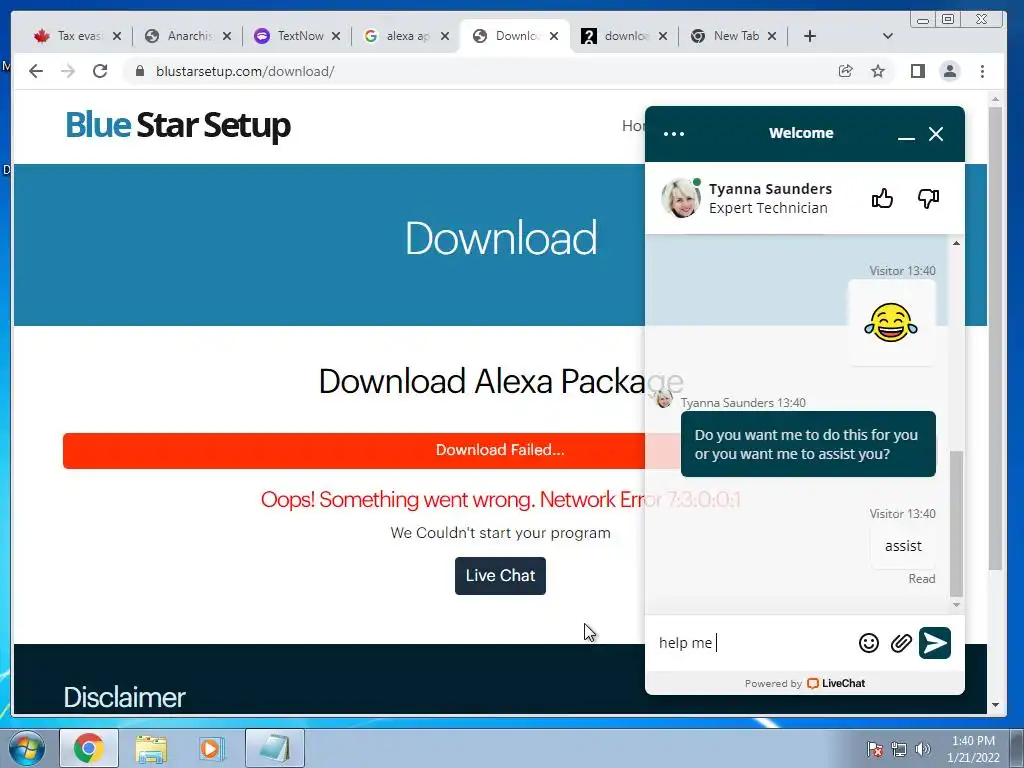This screenshot has height=768, width=1024.
Task: Click the volume speaker tray icon
Action: (x=923, y=749)
